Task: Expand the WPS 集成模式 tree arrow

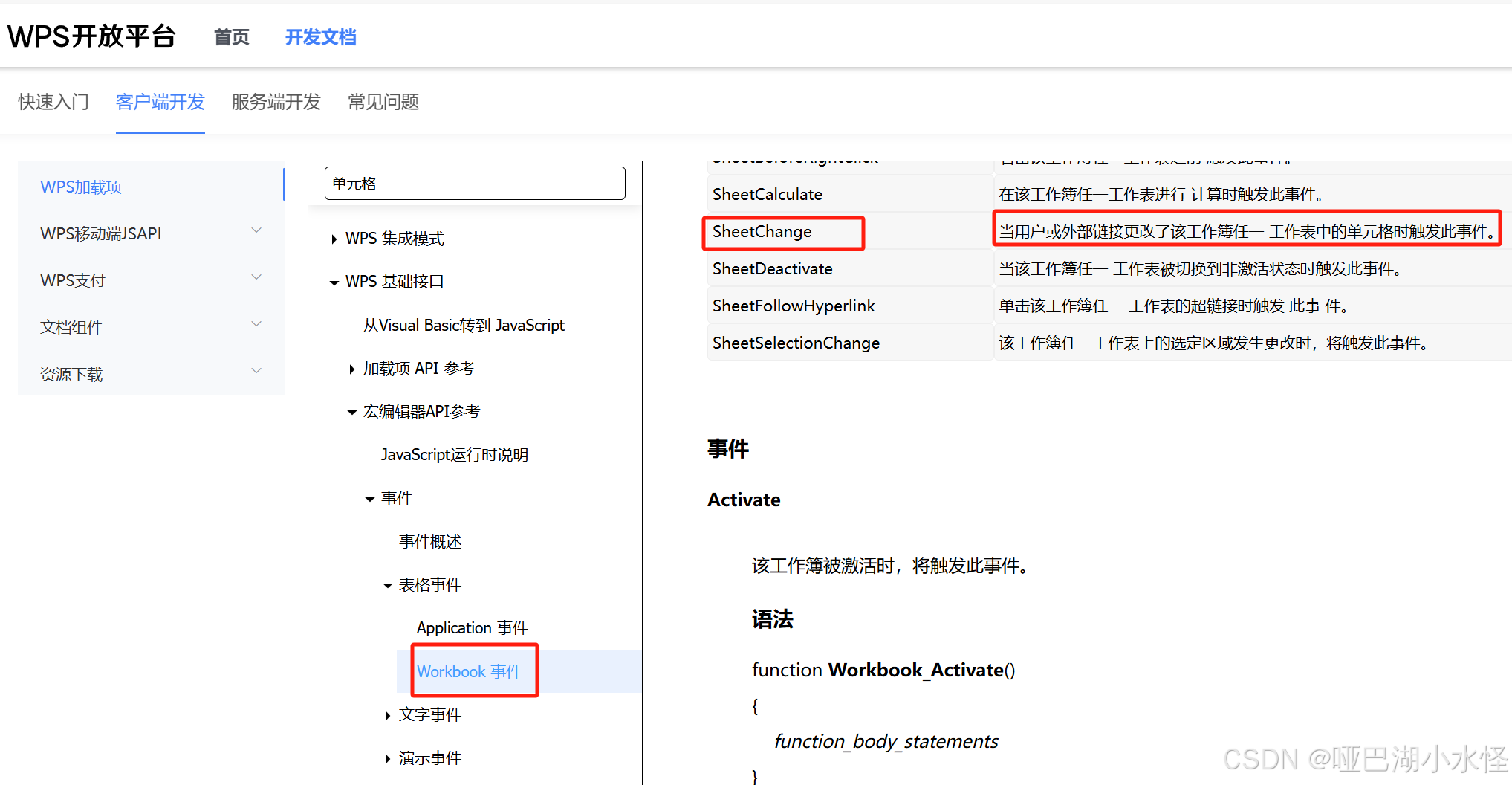Action: click(x=334, y=239)
